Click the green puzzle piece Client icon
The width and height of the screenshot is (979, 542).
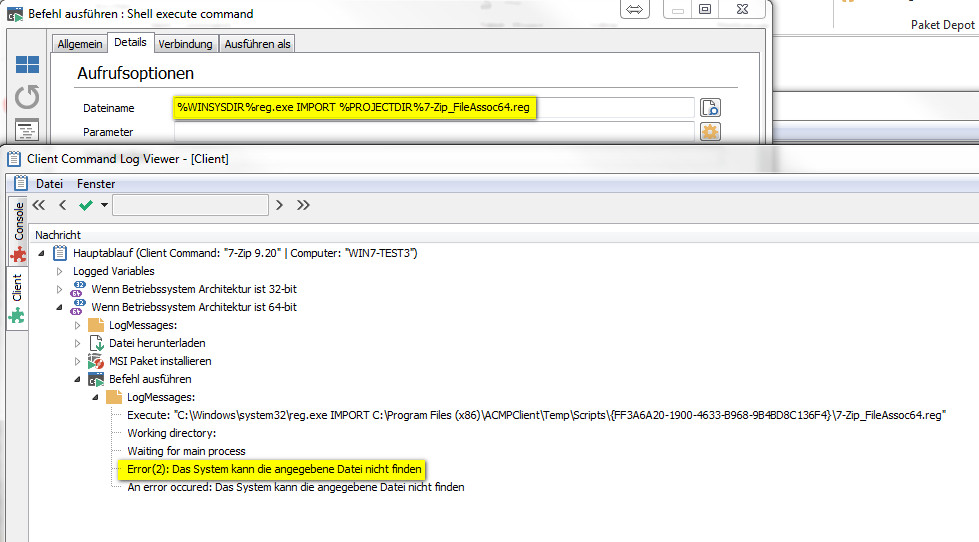[x=17, y=316]
